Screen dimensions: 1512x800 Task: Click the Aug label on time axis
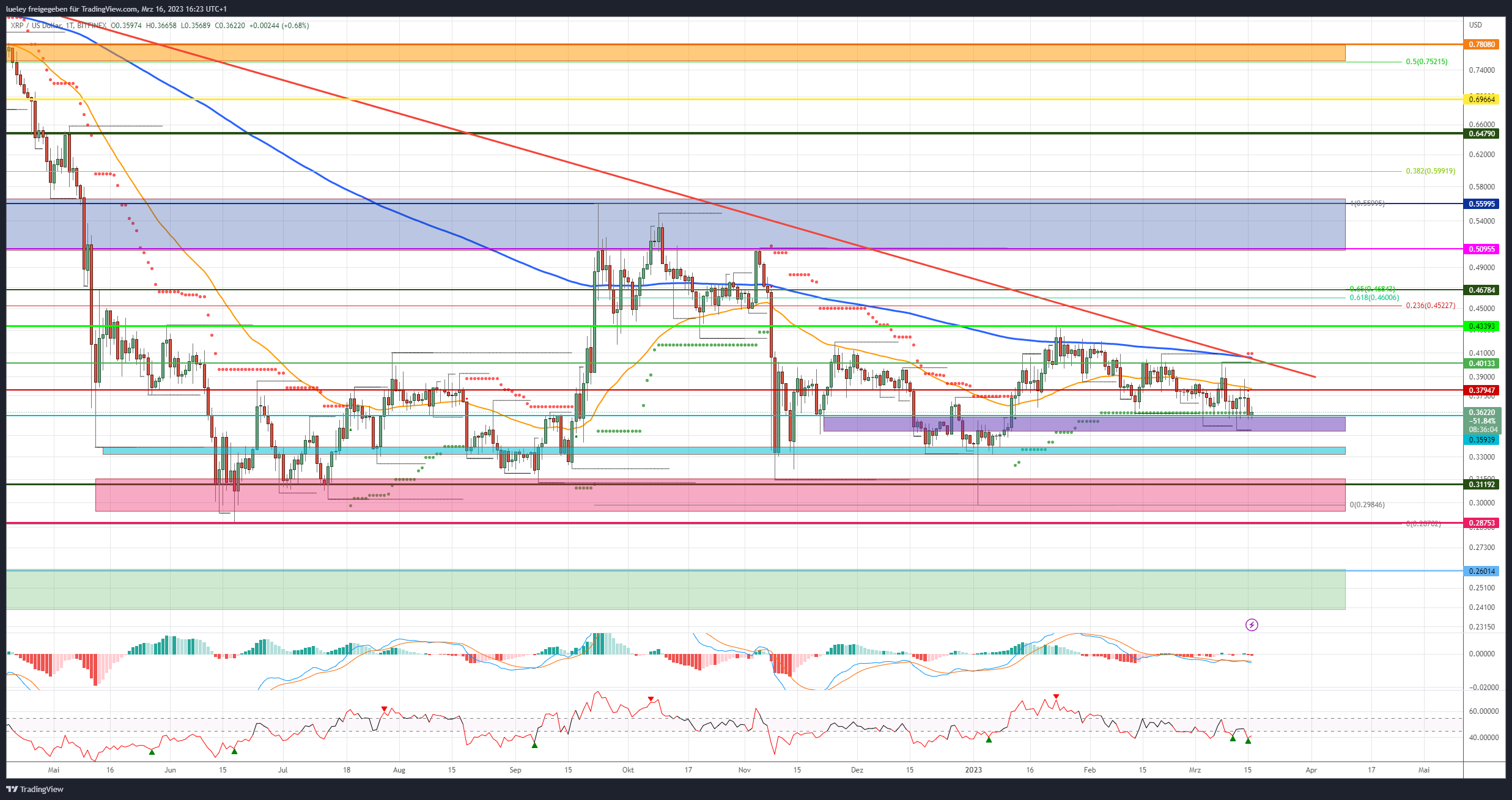click(x=399, y=770)
